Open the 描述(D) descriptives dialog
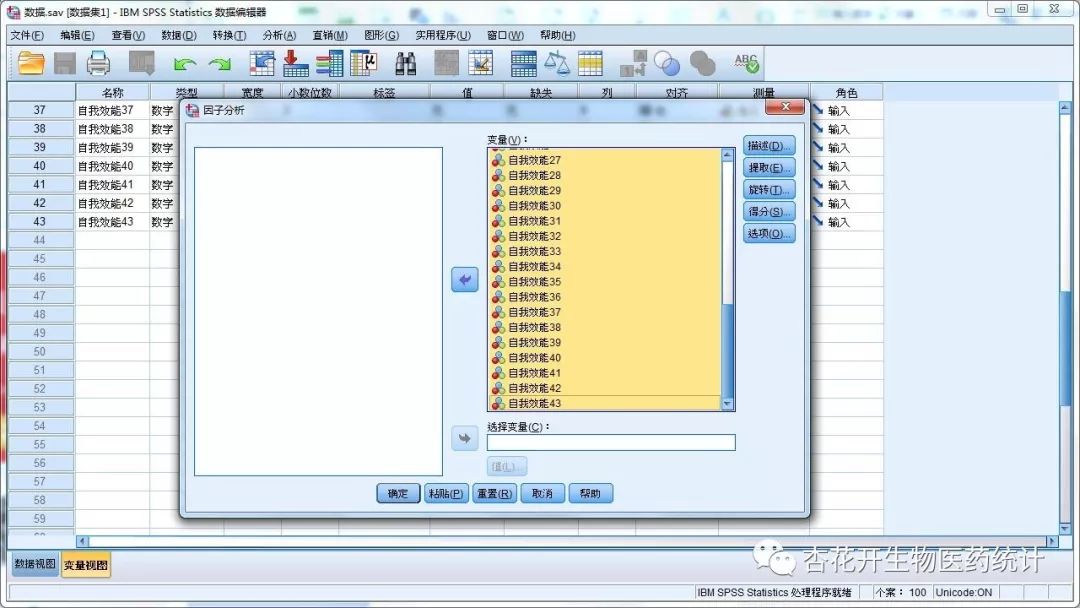Screen dimensions: 1080x608 click(x=766, y=145)
